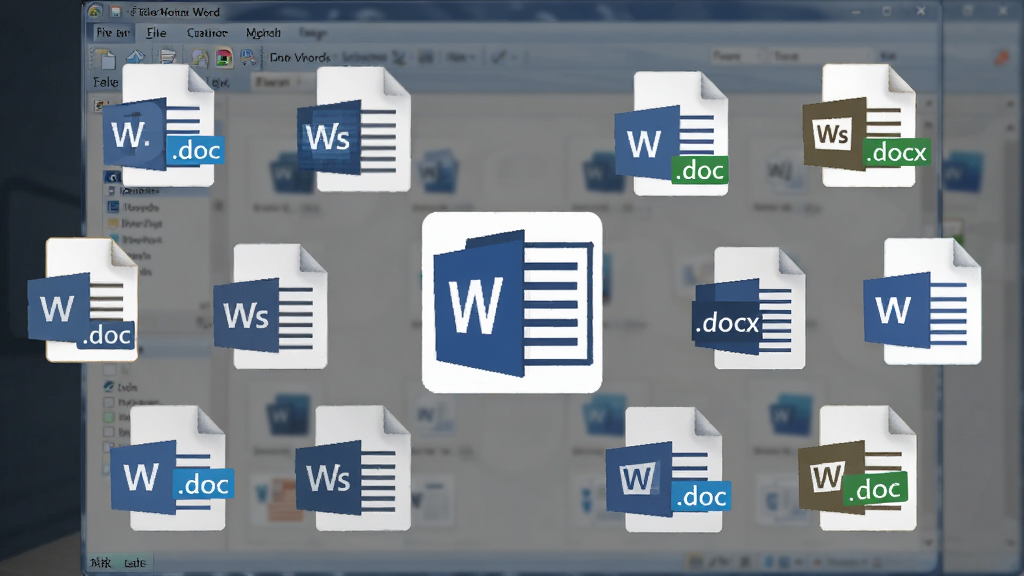The image size is (1024, 576).
Task: Click the small save icon in the title bar
Action: click(115, 12)
